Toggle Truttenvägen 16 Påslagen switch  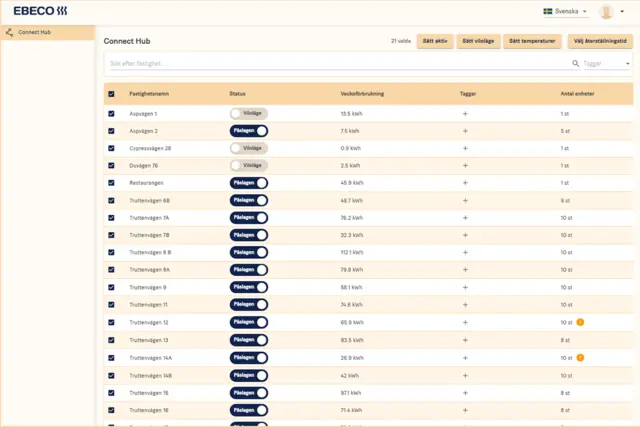[249, 410]
